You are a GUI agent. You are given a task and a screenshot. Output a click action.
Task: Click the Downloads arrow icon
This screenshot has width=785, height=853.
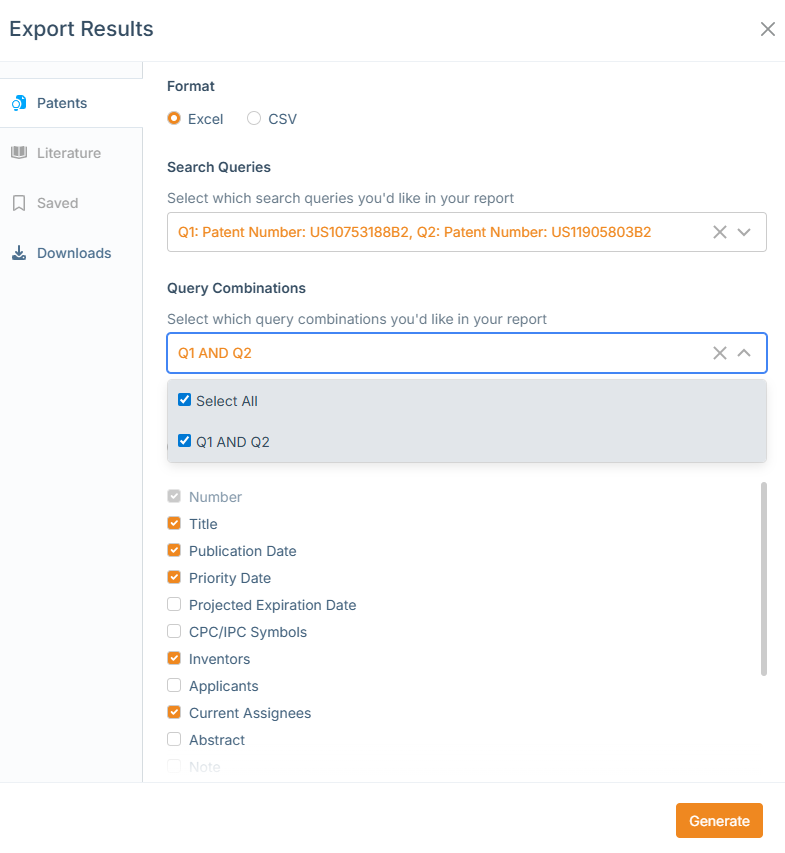pyautogui.click(x=18, y=253)
